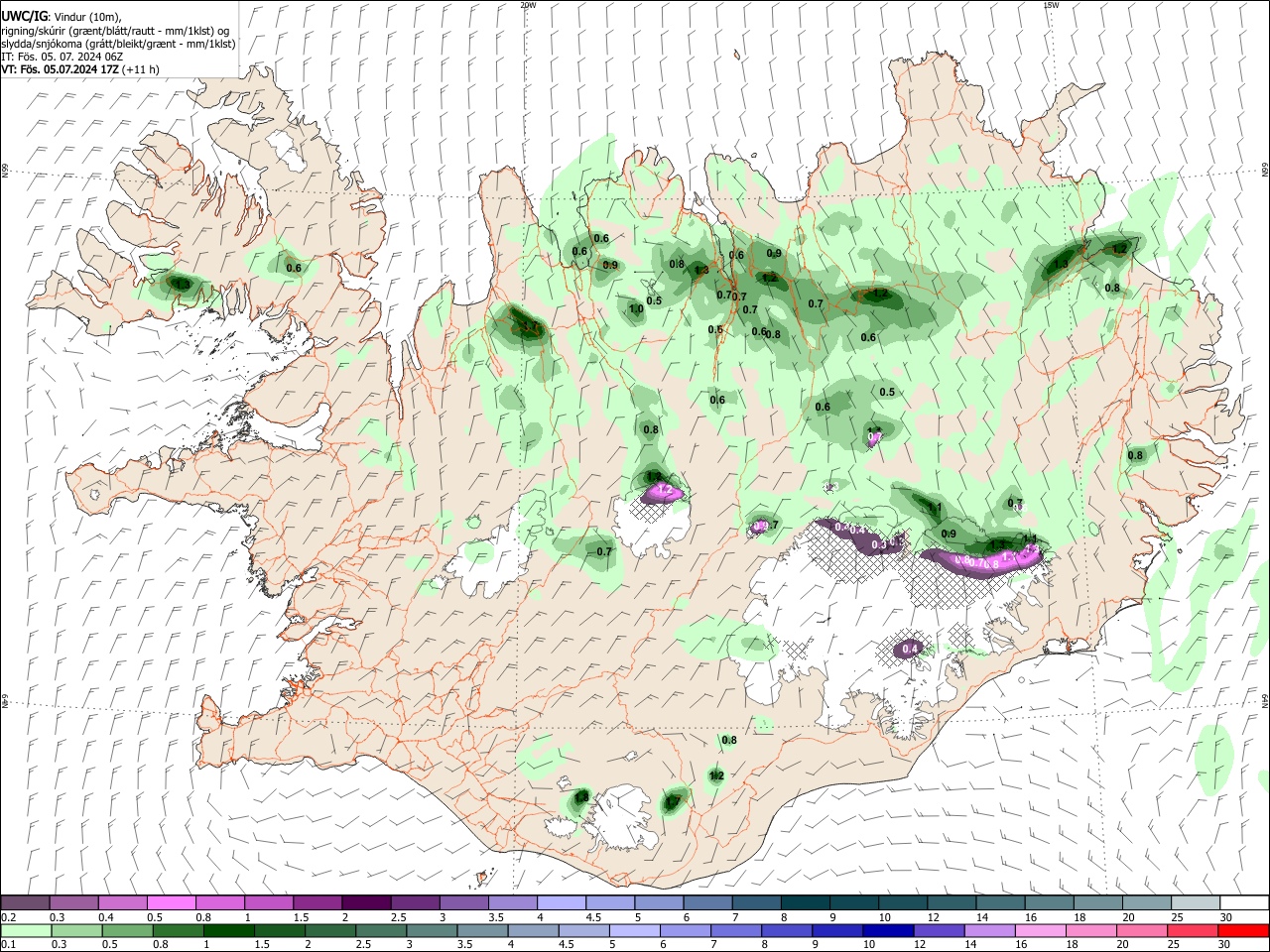Click the '0.9' value below 0.7 near Vatnajökull
The height and width of the screenshot is (952, 1270).
(x=949, y=534)
